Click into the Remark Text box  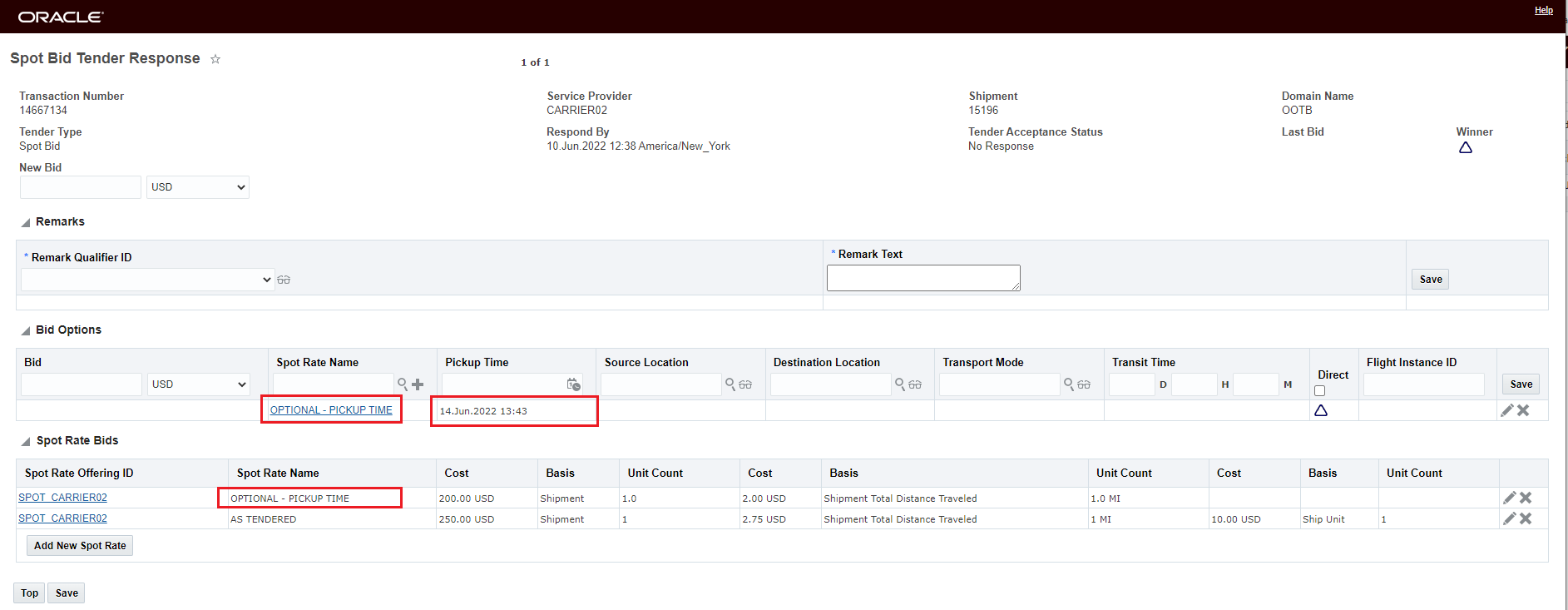[923, 278]
